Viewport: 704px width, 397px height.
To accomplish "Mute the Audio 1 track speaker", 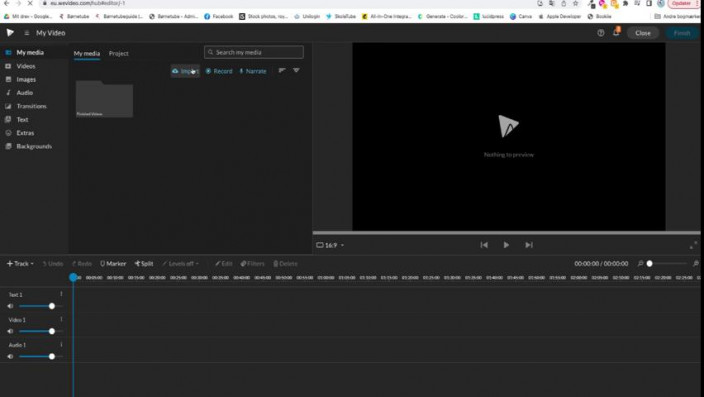I will 10,357.
